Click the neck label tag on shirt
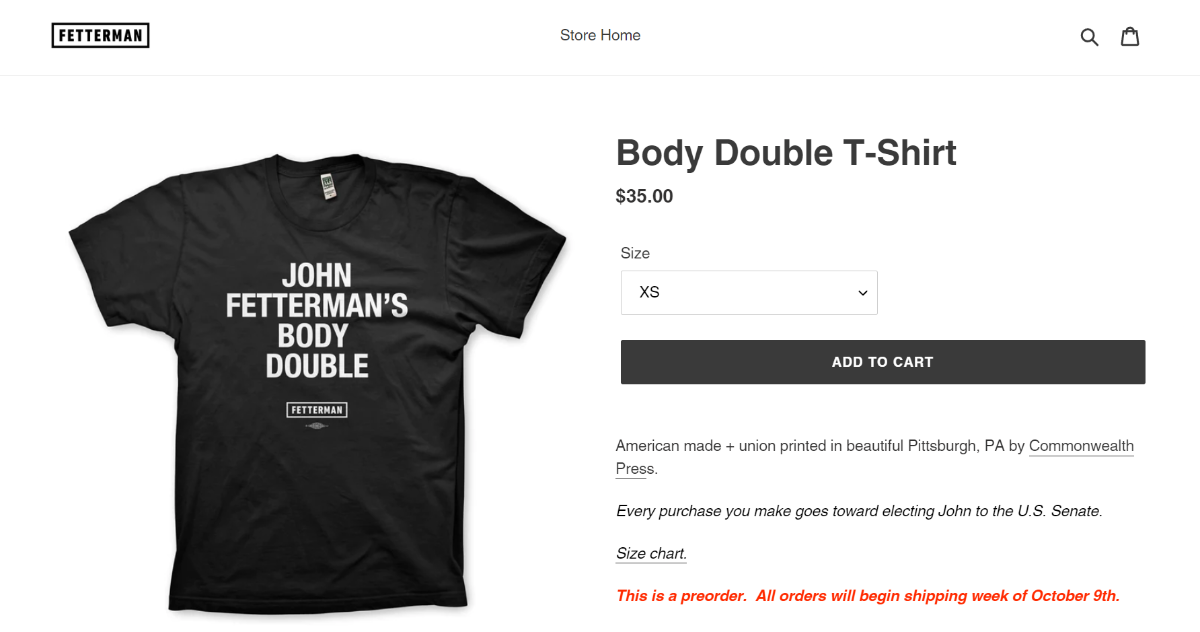1200x632 pixels. pyautogui.click(x=327, y=187)
